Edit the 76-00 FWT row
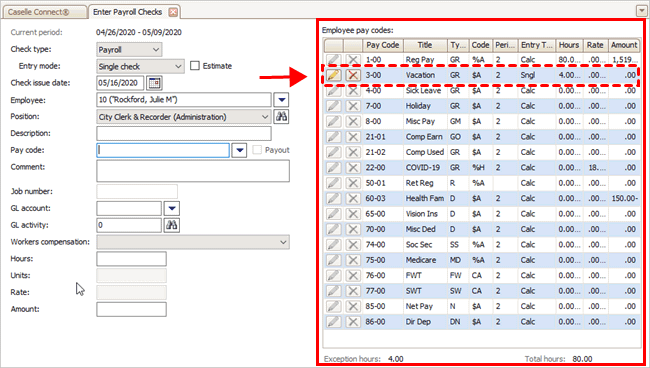 pyautogui.click(x=334, y=275)
